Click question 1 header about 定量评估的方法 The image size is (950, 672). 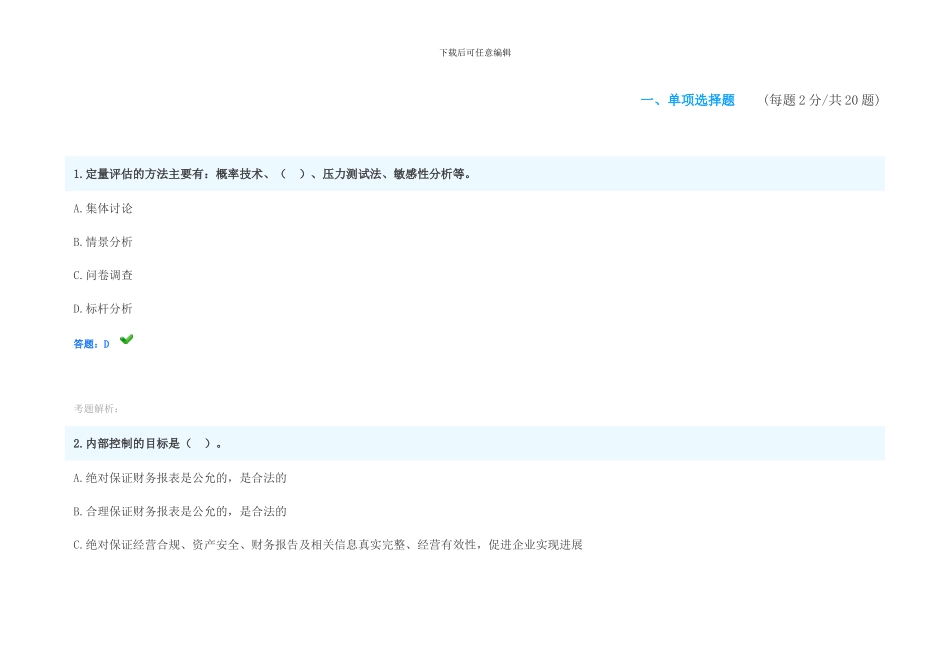pos(474,174)
